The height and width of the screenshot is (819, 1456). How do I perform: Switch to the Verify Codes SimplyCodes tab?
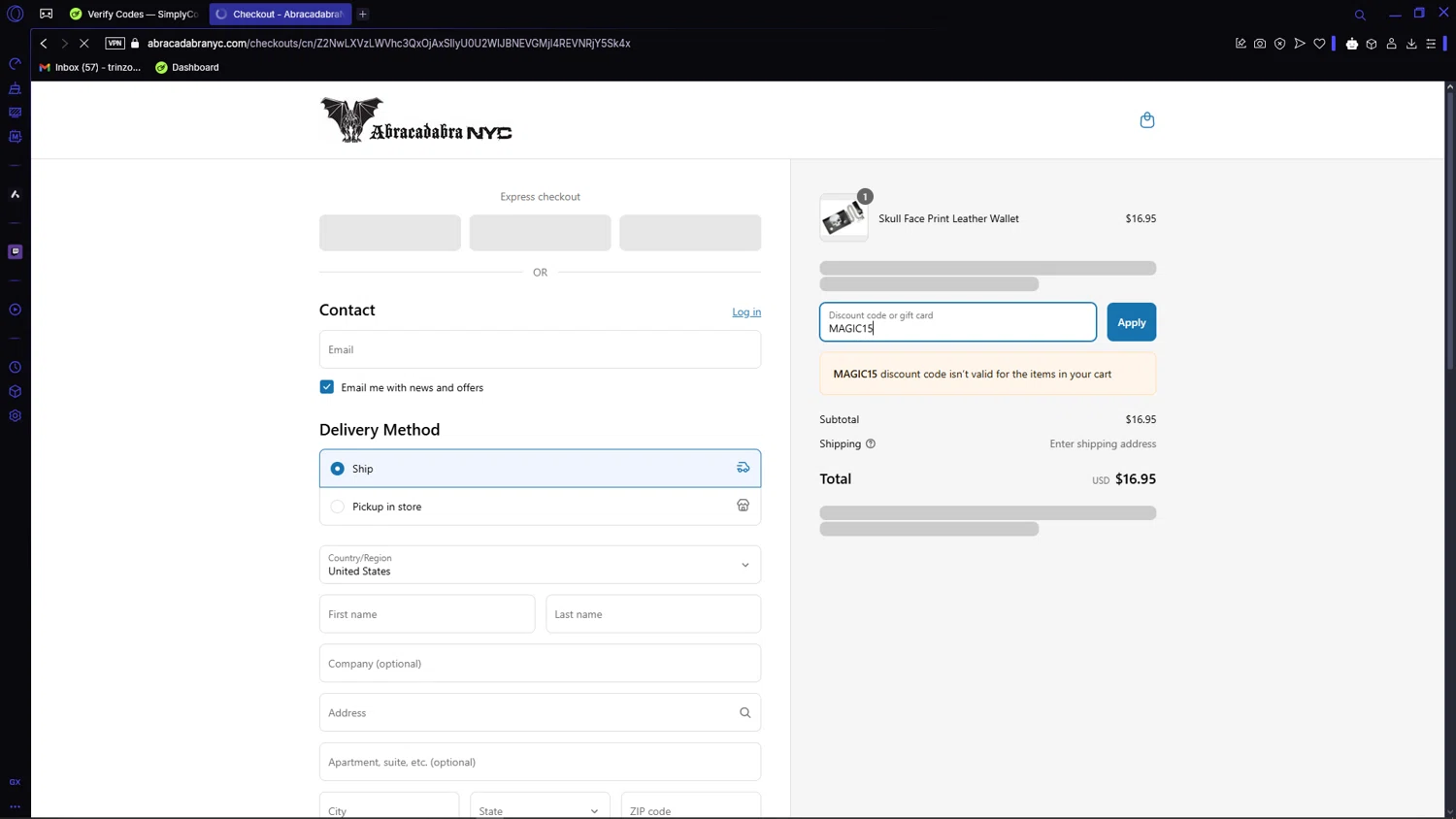pyautogui.click(x=134, y=15)
